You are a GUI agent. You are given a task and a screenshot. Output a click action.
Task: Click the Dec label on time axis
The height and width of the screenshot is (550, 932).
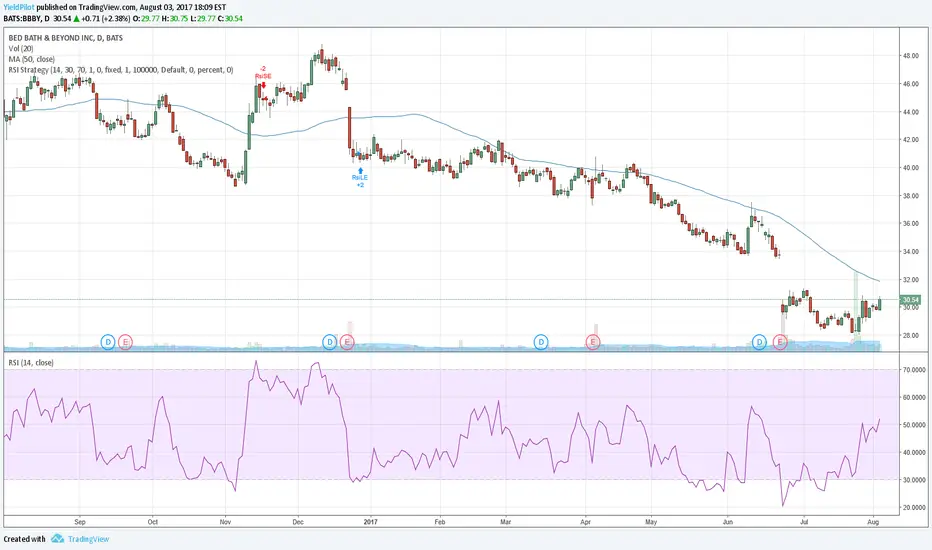click(x=298, y=522)
